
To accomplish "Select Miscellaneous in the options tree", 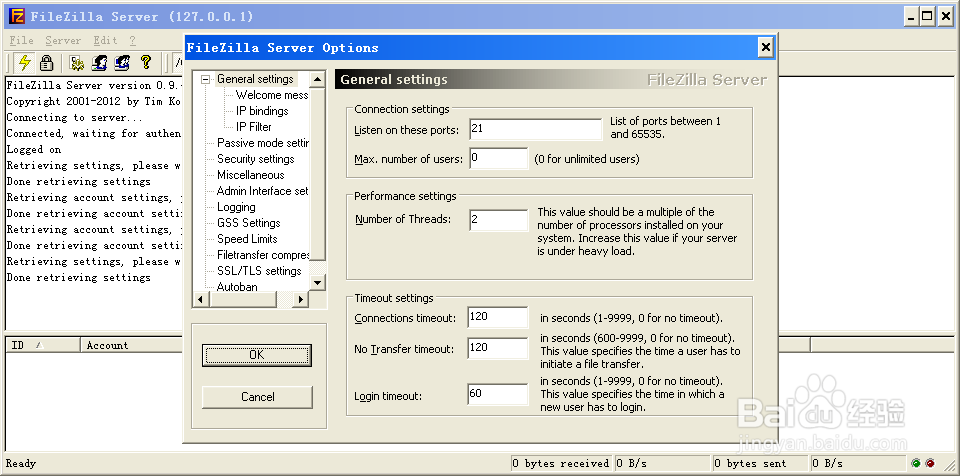I will tap(250, 175).
